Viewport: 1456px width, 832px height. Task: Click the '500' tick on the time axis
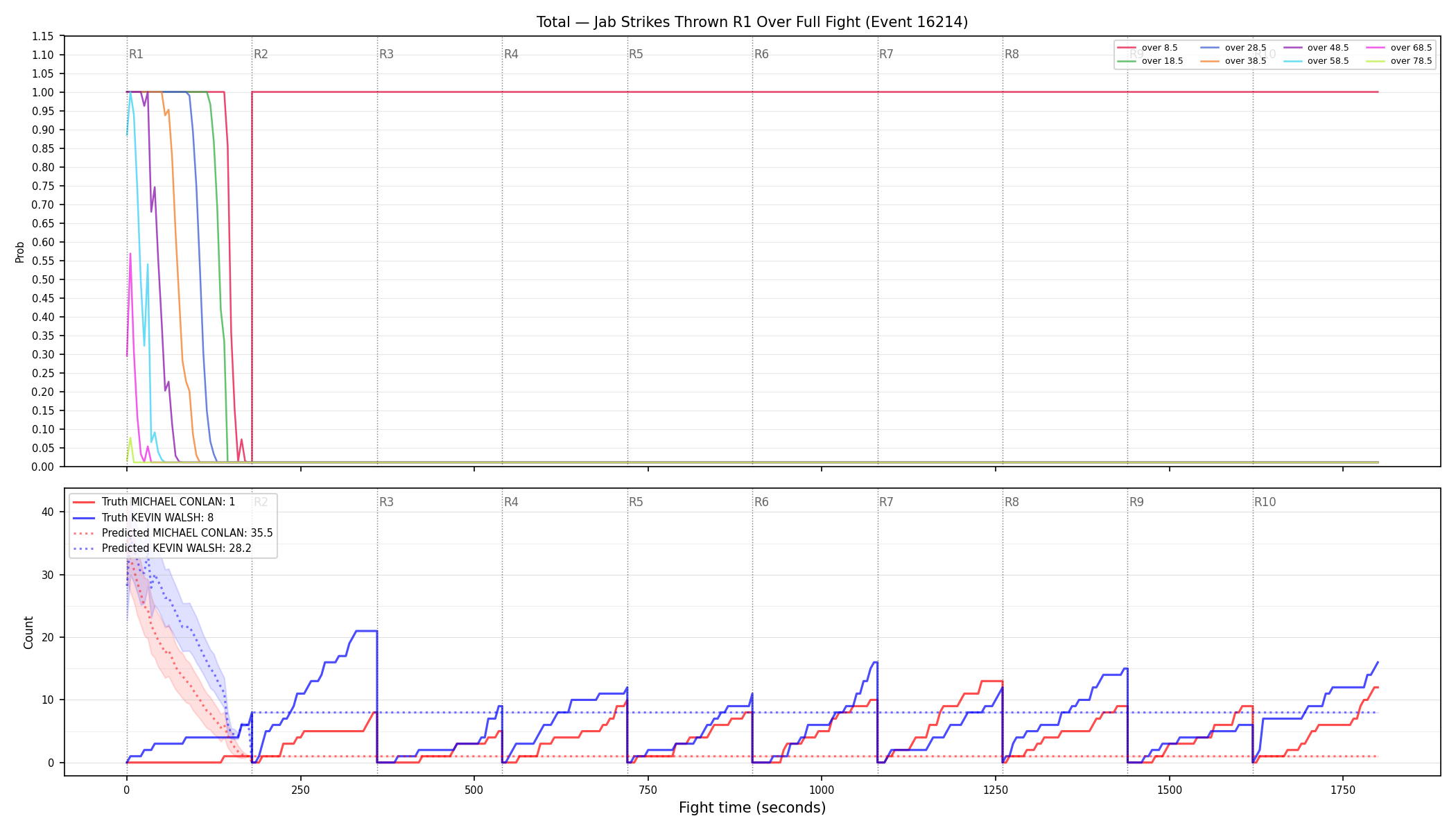[474, 790]
